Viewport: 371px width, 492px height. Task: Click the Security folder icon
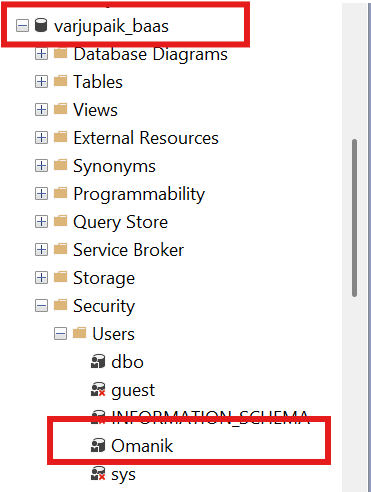point(60,305)
